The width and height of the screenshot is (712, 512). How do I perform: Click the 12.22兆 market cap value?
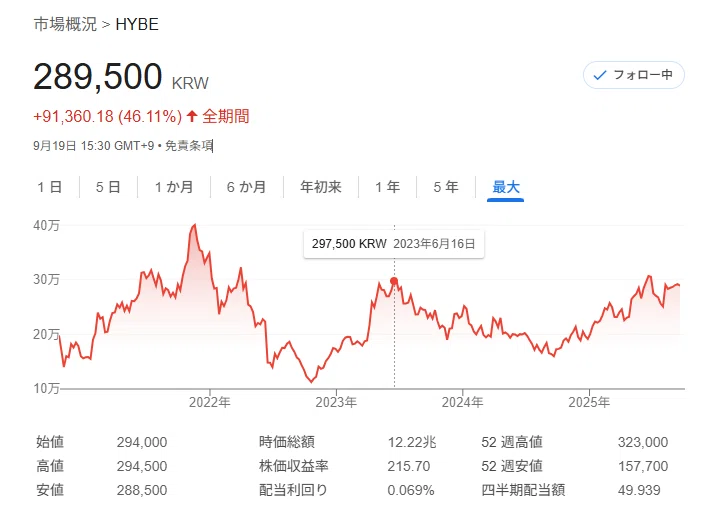click(412, 442)
